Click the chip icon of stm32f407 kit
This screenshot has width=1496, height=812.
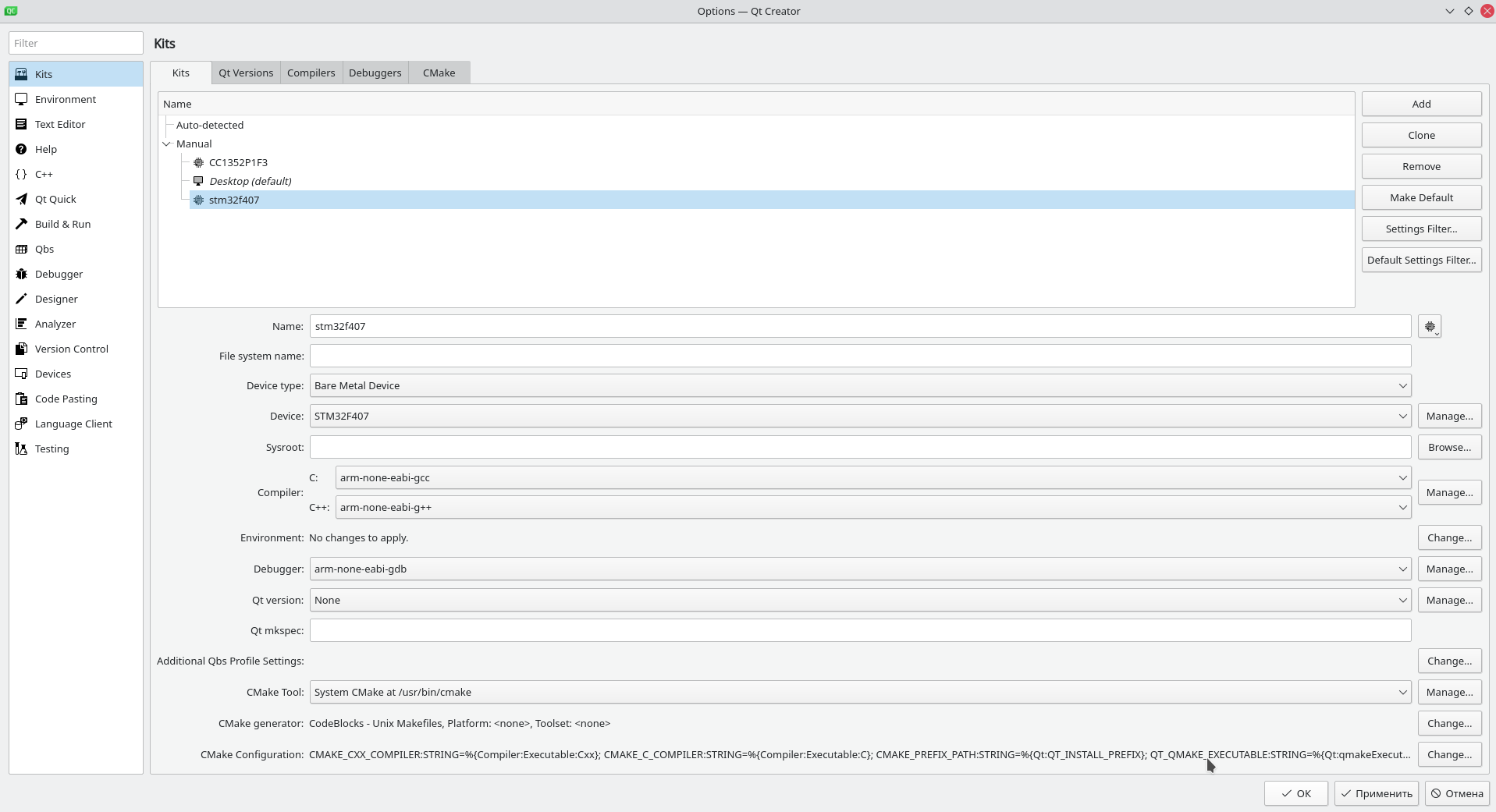[x=198, y=200]
